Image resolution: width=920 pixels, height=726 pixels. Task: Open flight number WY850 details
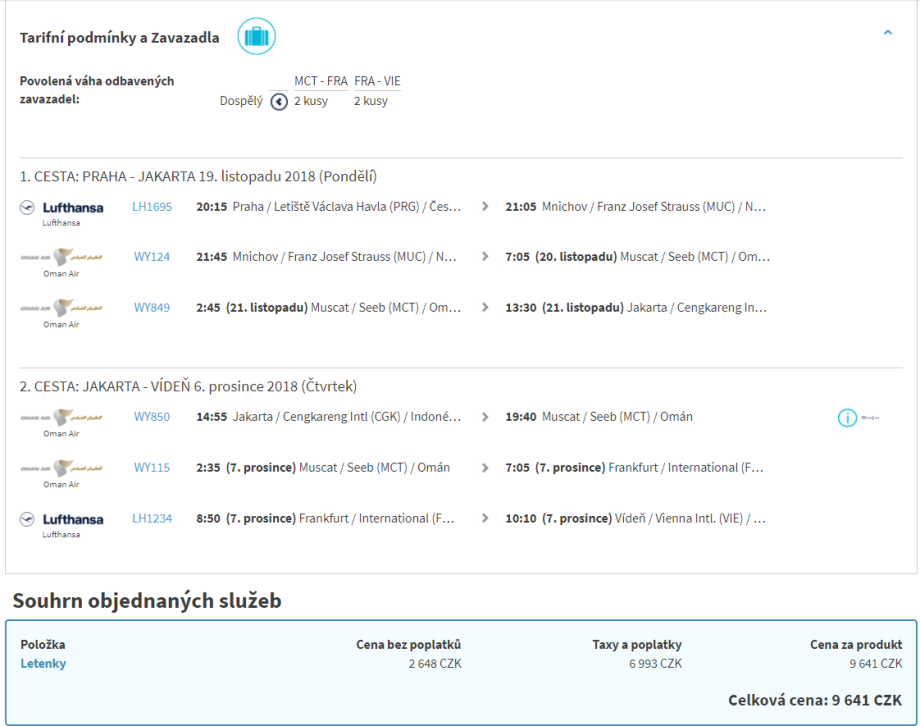pyautogui.click(x=152, y=417)
